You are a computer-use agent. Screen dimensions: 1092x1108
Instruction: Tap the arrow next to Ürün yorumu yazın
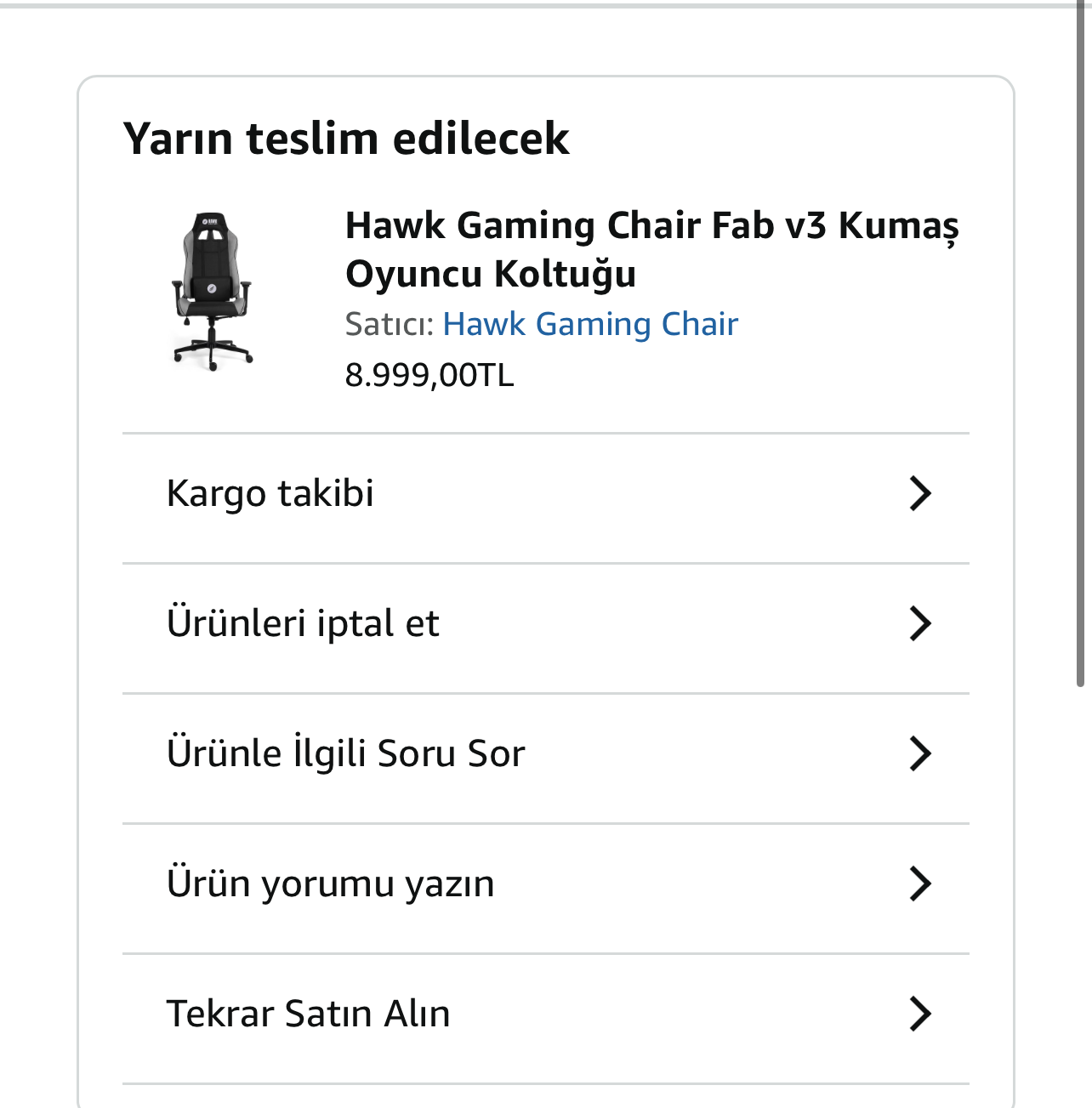click(x=920, y=884)
